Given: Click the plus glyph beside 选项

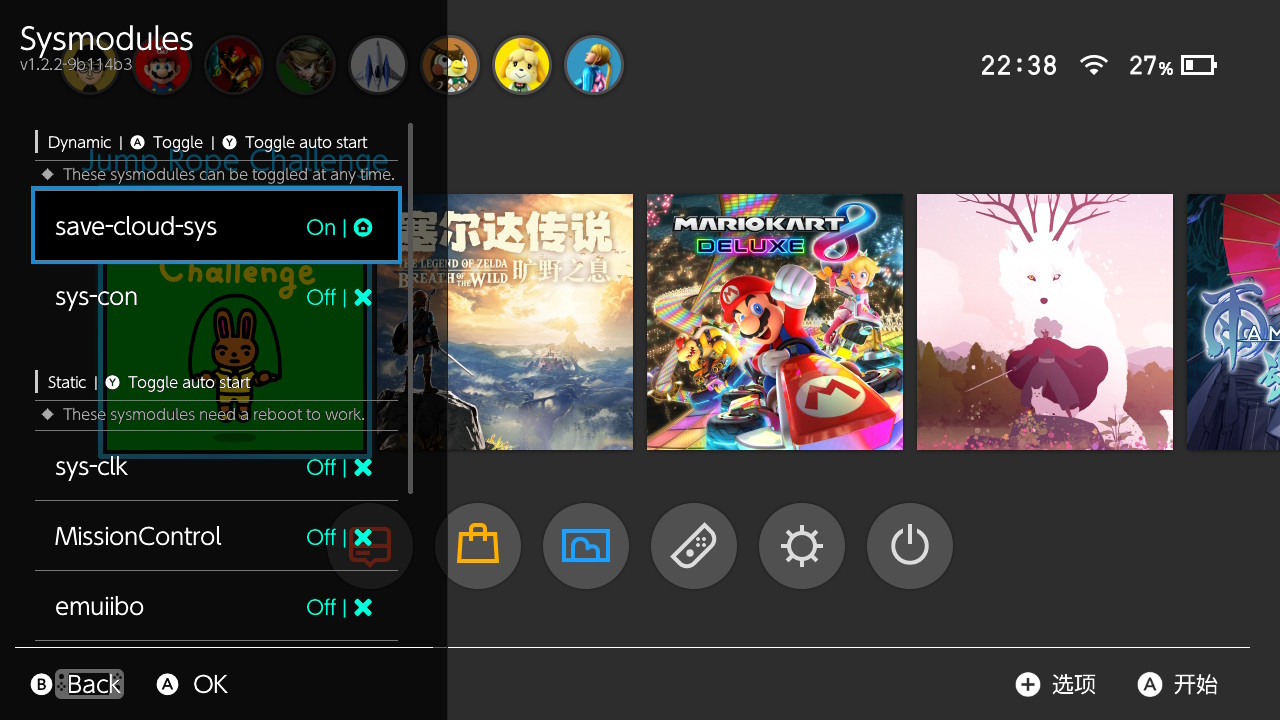Looking at the screenshot, I should click(1028, 684).
